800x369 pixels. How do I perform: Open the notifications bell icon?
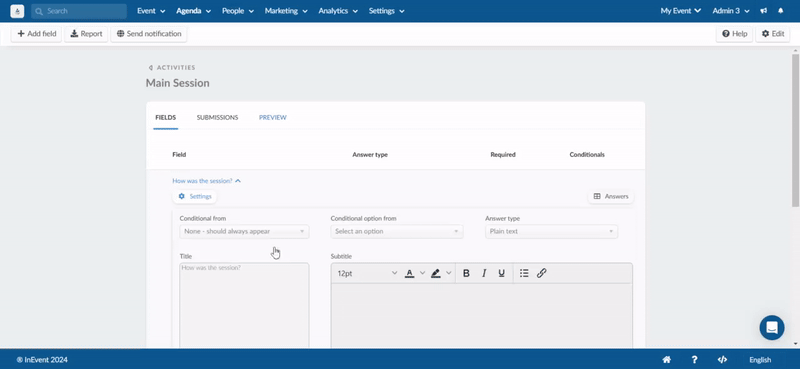[781, 11]
